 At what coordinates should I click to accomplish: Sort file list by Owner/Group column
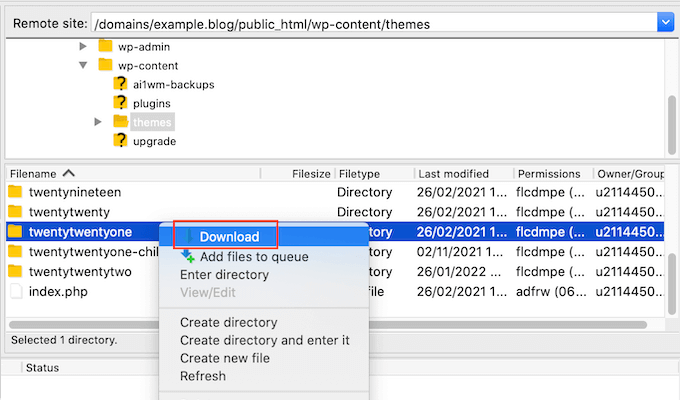pyautogui.click(x=631, y=174)
